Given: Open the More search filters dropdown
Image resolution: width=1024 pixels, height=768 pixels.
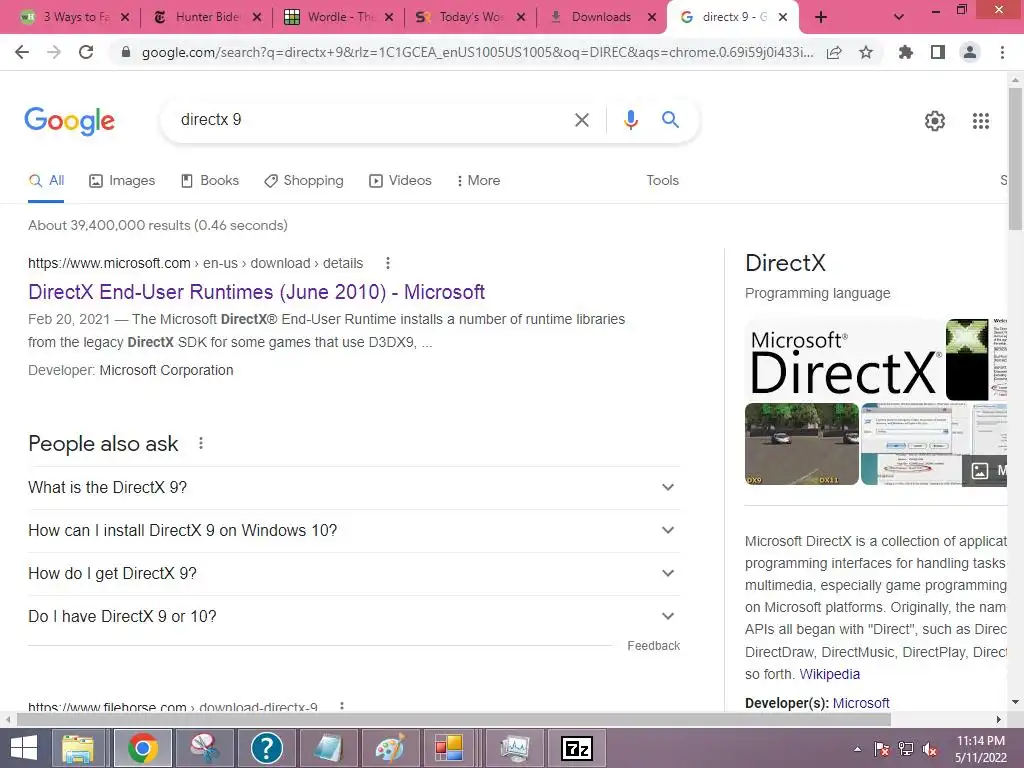Looking at the screenshot, I should (479, 181).
